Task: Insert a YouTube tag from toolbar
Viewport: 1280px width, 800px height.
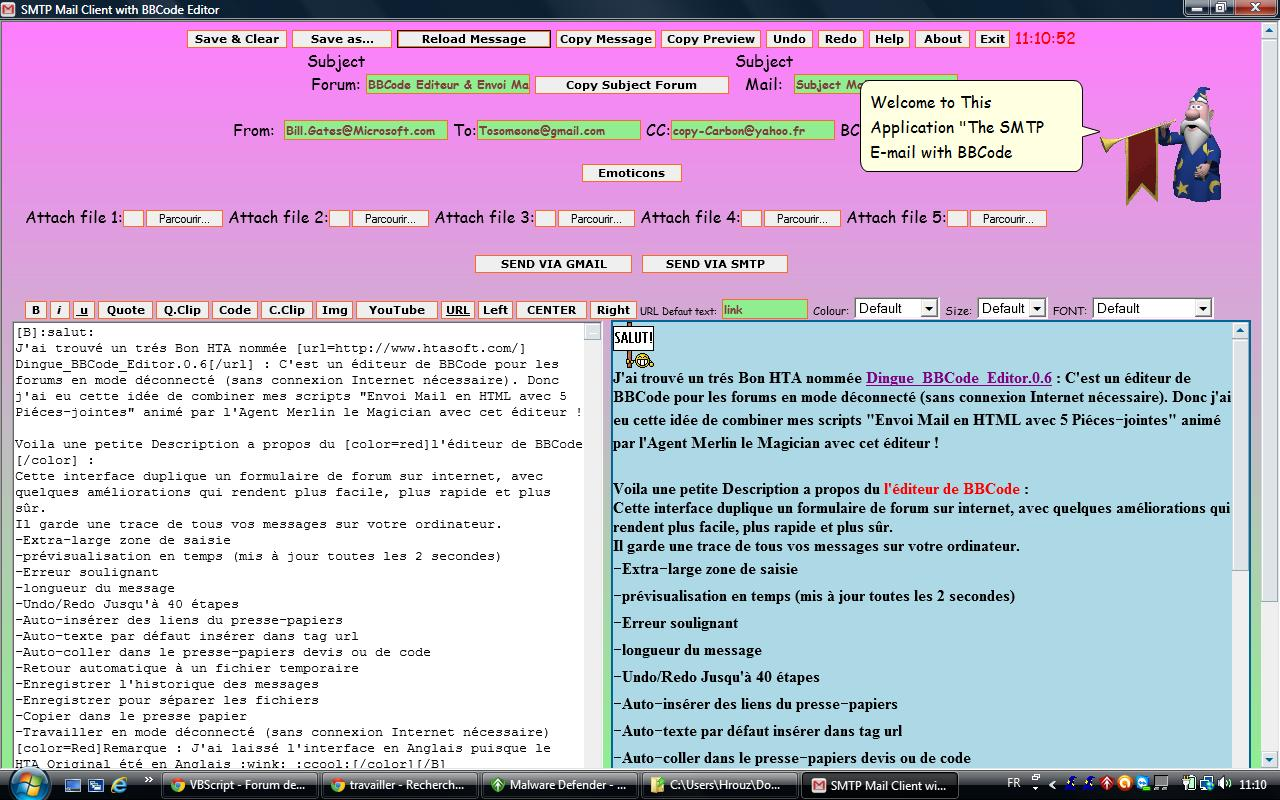Action: pos(396,310)
